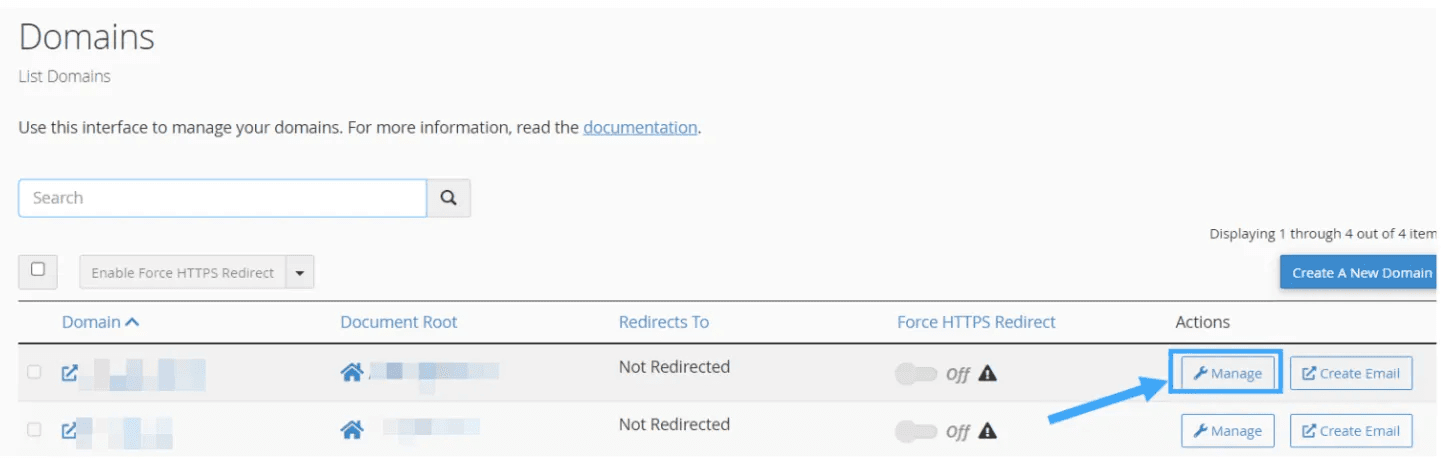Check the second domain row checkbox

35,430
